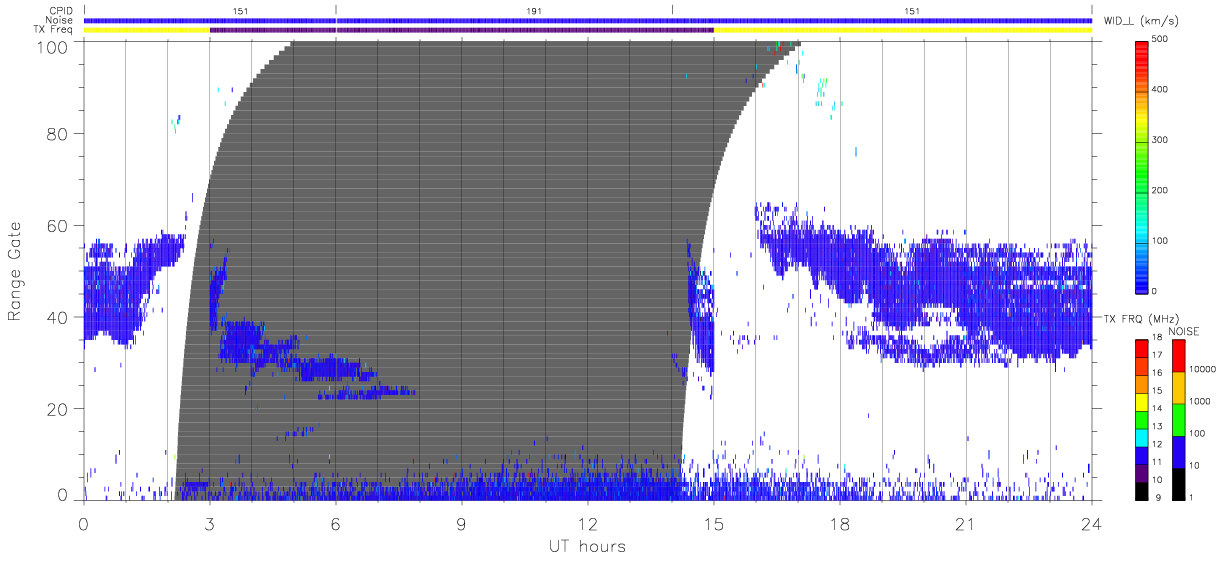Click the 3 tick on the UT hours axis

click(210, 523)
